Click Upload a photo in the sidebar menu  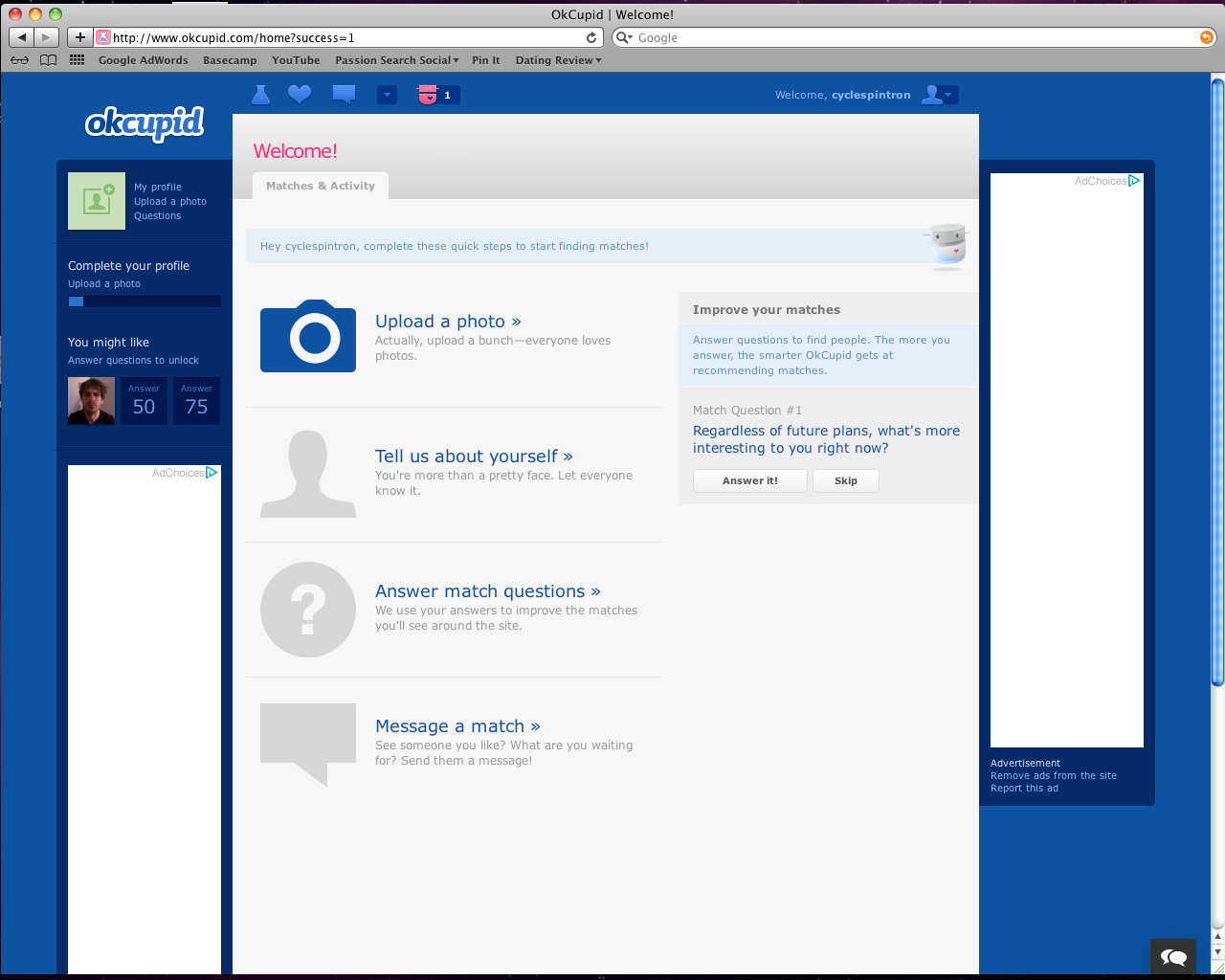pos(170,202)
